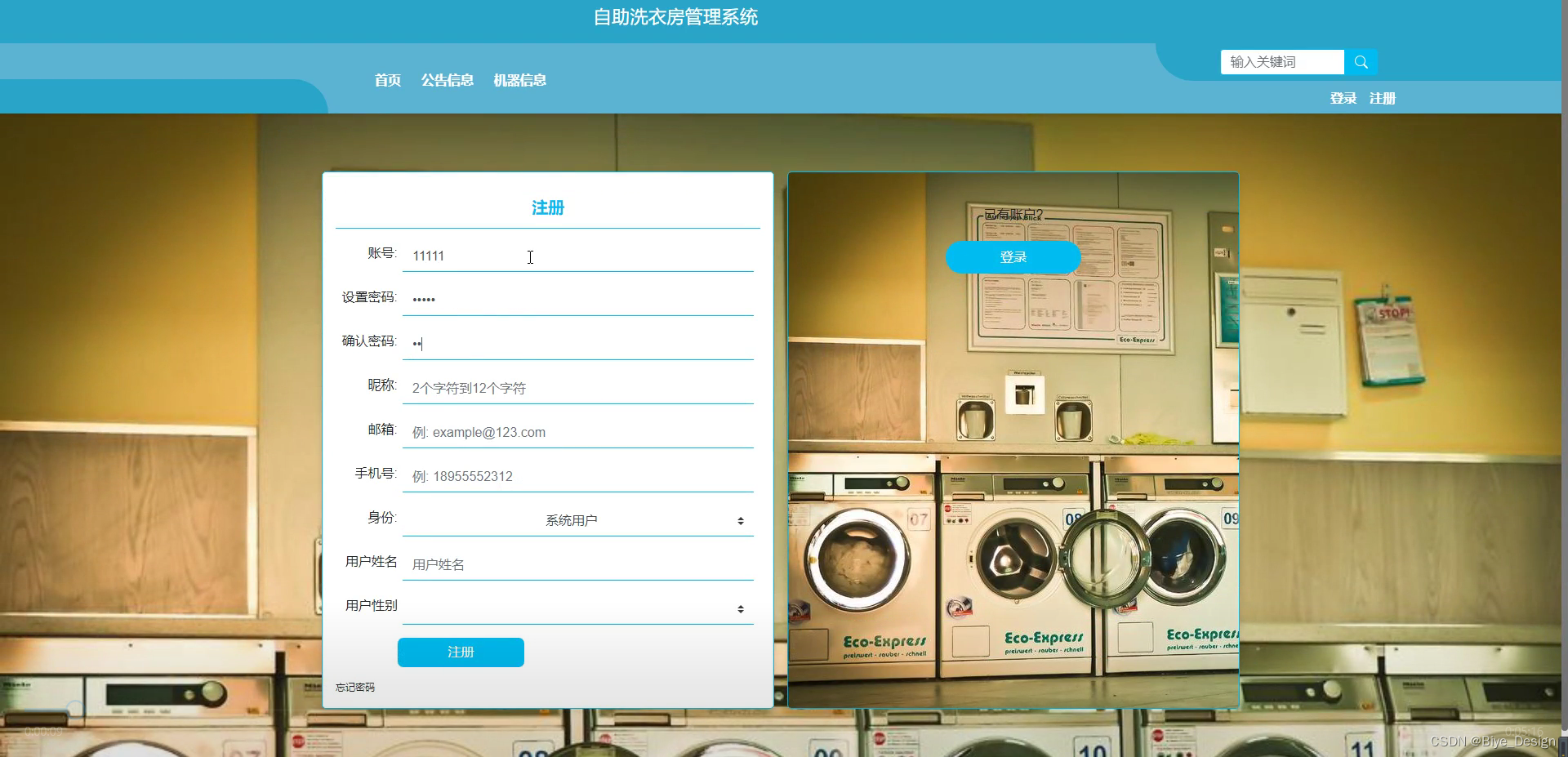Focus the 设置密码 password field
This screenshot has width=1568, height=757.
click(578, 300)
